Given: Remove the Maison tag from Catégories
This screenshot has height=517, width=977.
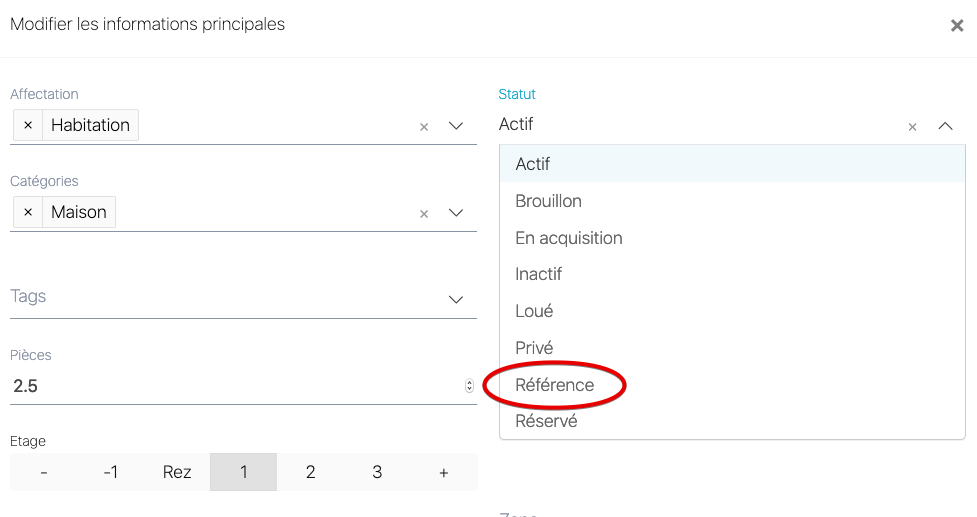Looking at the screenshot, I should pos(28,212).
